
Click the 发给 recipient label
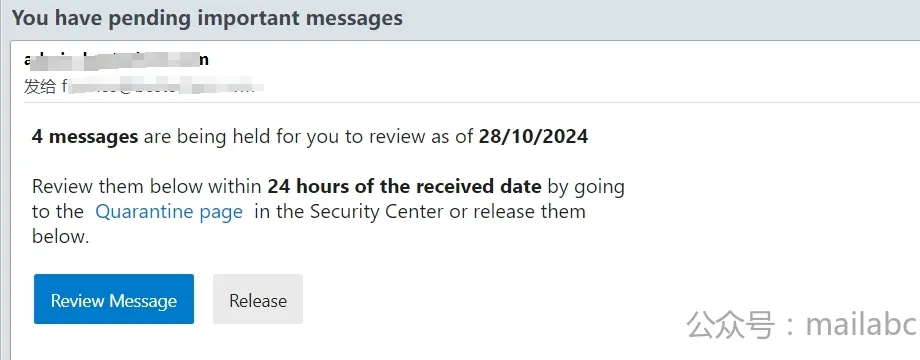coord(40,87)
